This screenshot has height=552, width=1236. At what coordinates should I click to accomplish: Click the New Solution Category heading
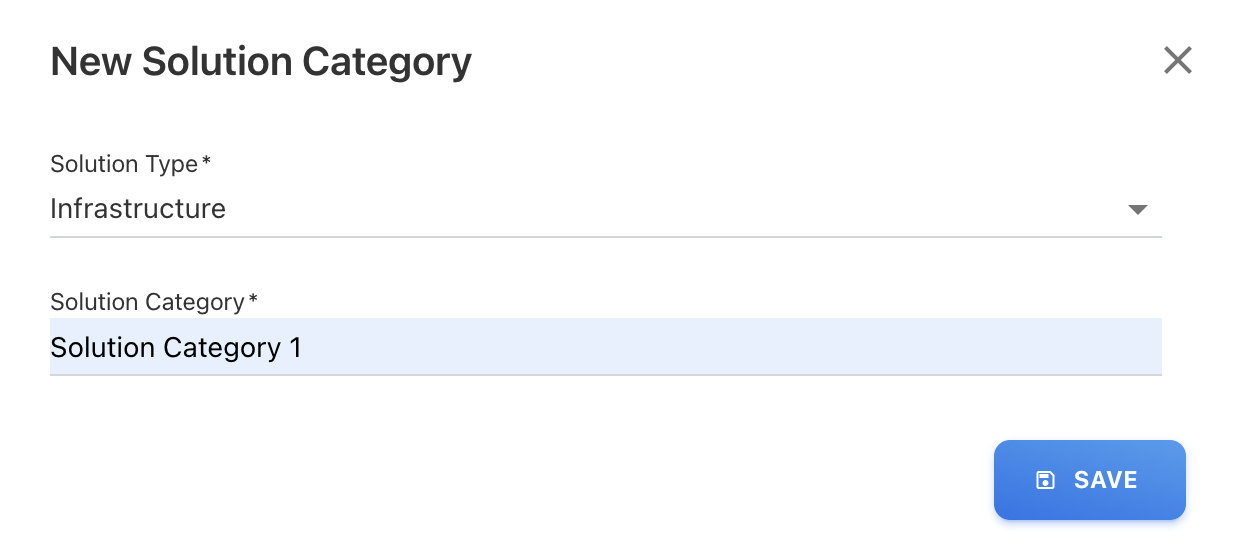point(261,62)
